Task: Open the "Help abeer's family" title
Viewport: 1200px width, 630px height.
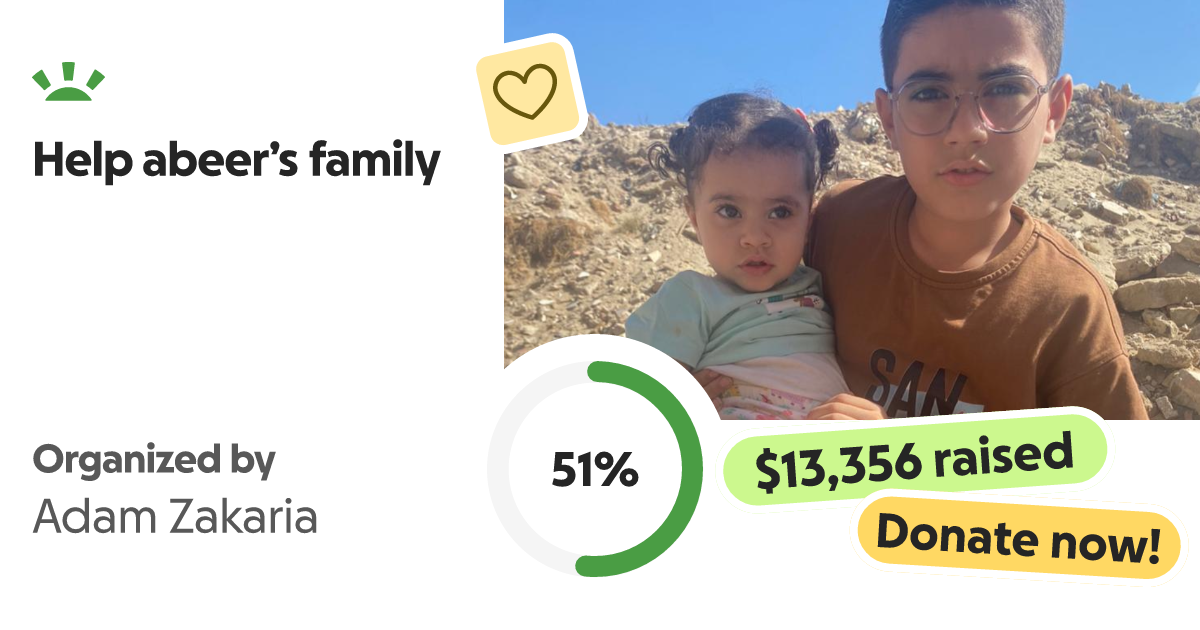Action: coord(236,161)
